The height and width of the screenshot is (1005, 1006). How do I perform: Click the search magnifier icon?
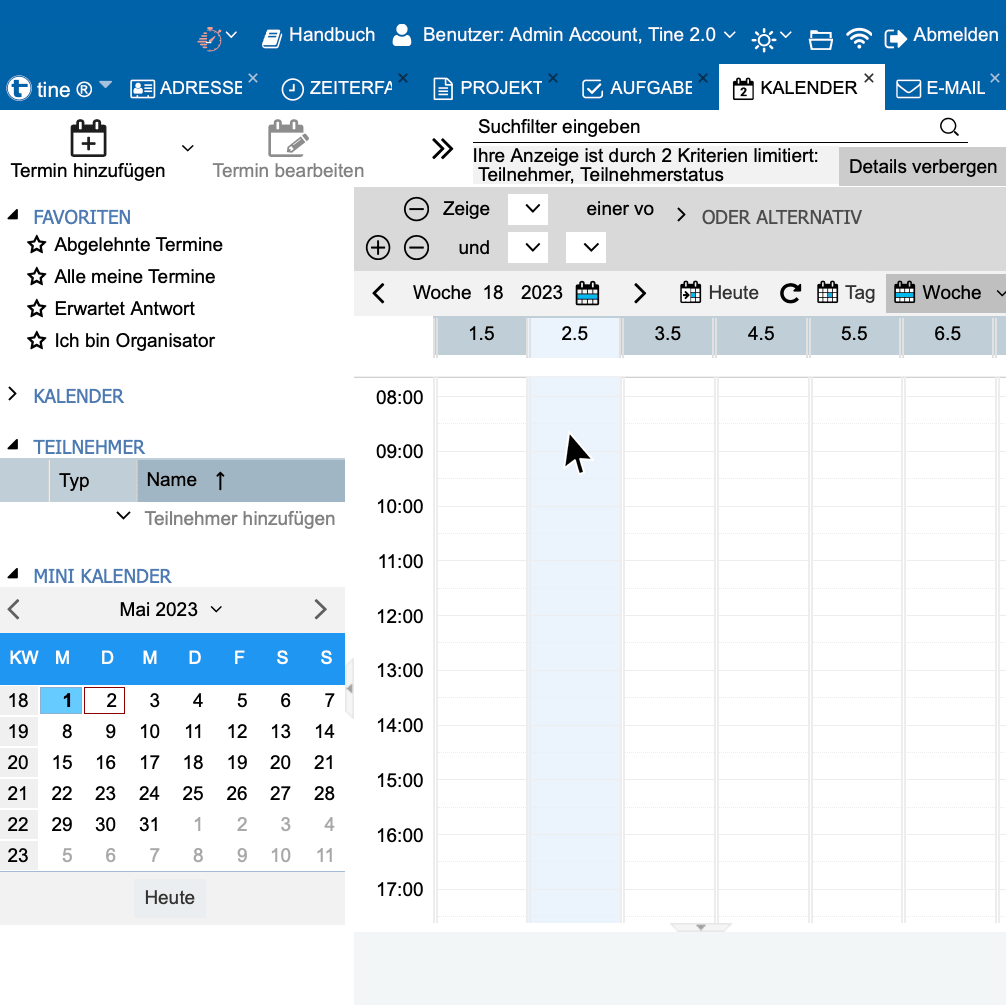[949, 126]
